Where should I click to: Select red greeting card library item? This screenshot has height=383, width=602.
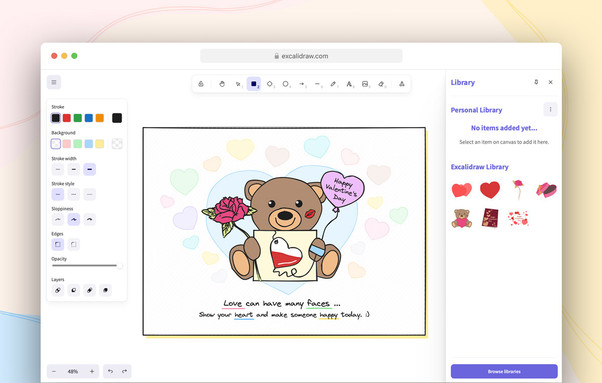[x=490, y=218]
